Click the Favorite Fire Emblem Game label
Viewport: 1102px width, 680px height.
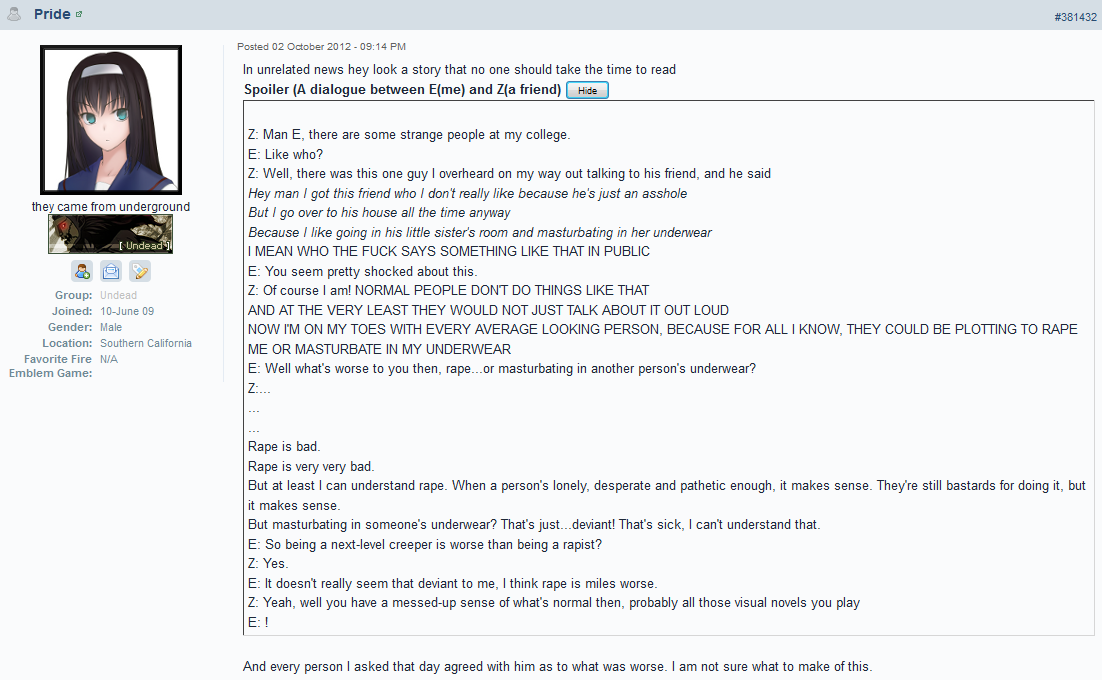[x=51, y=366]
